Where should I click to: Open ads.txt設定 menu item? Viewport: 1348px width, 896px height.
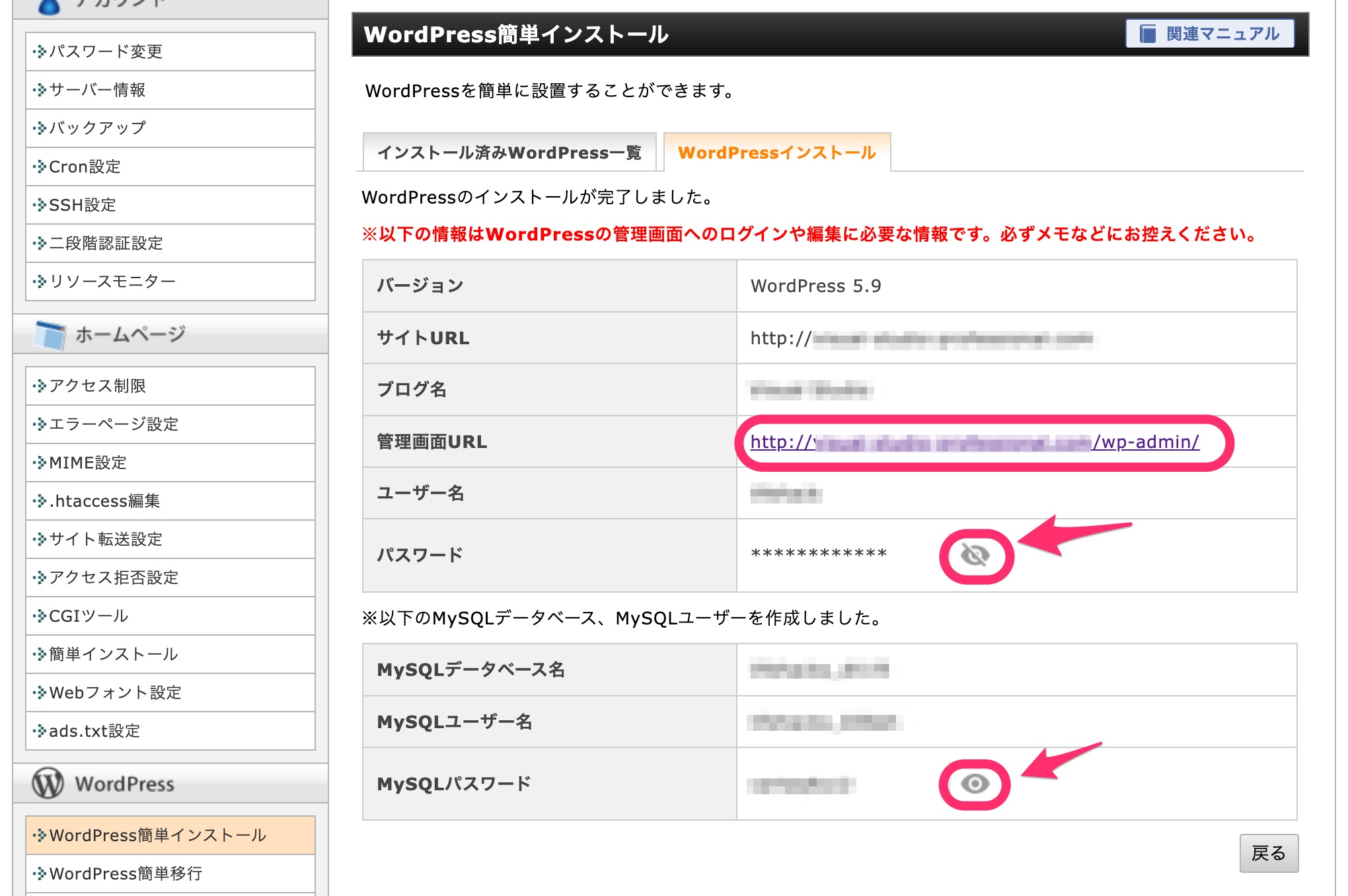[170, 731]
